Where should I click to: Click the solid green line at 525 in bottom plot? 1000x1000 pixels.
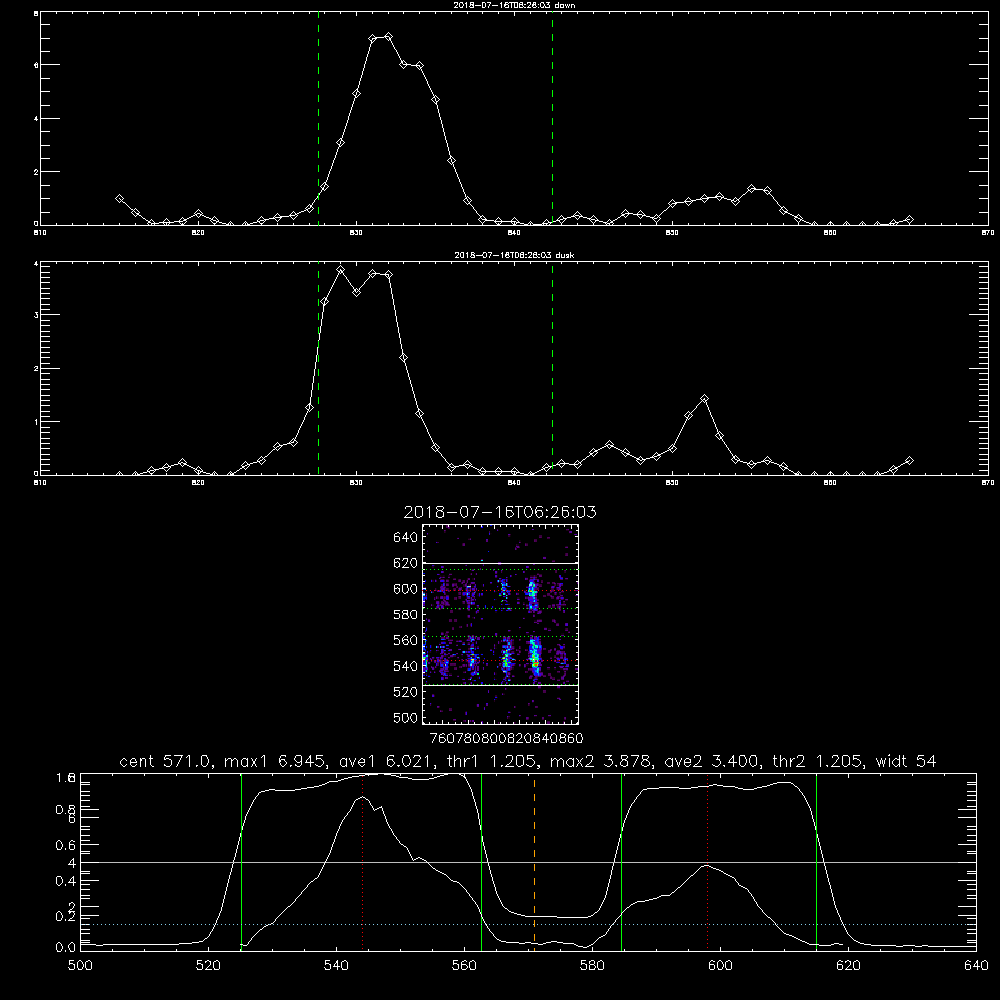point(241,862)
